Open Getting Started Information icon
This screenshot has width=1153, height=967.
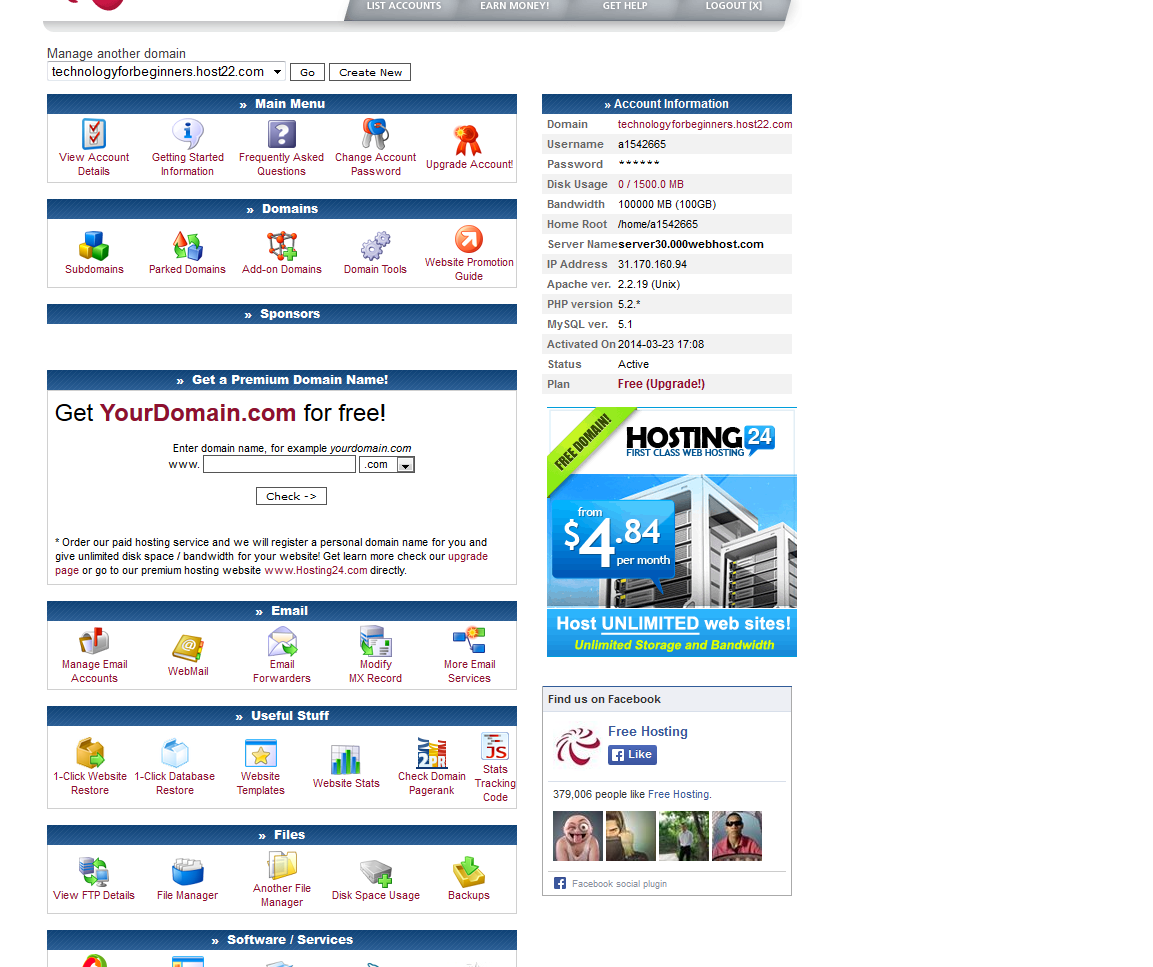(x=188, y=134)
